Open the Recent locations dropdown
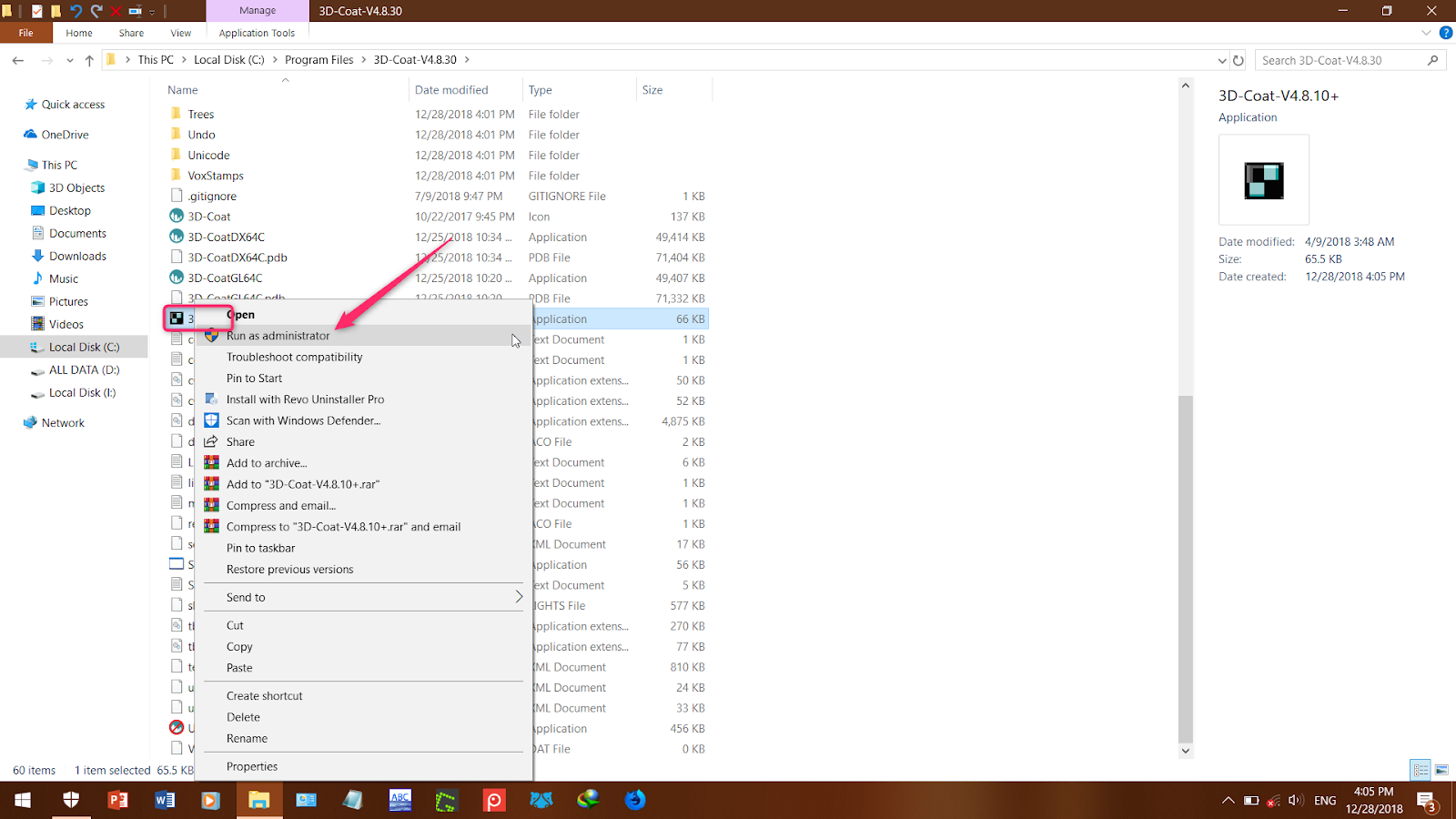The image size is (1456, 819). tap(70, 60)
